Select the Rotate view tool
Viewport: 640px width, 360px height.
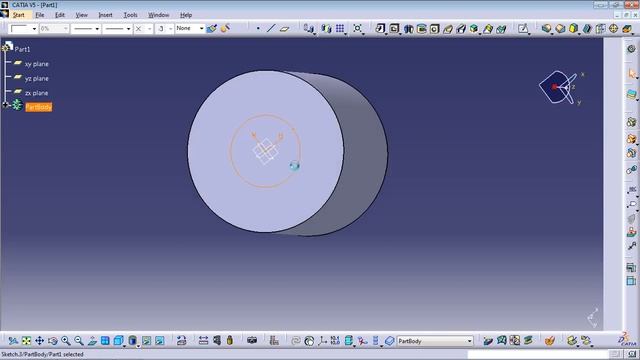point(53,341)
